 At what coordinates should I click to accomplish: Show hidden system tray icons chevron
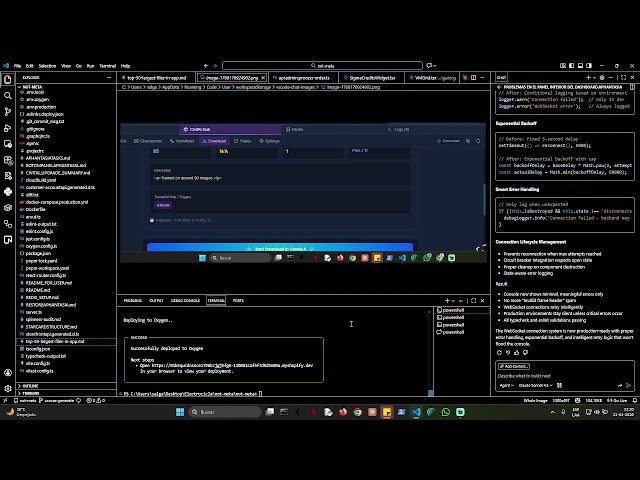(553, 412)
